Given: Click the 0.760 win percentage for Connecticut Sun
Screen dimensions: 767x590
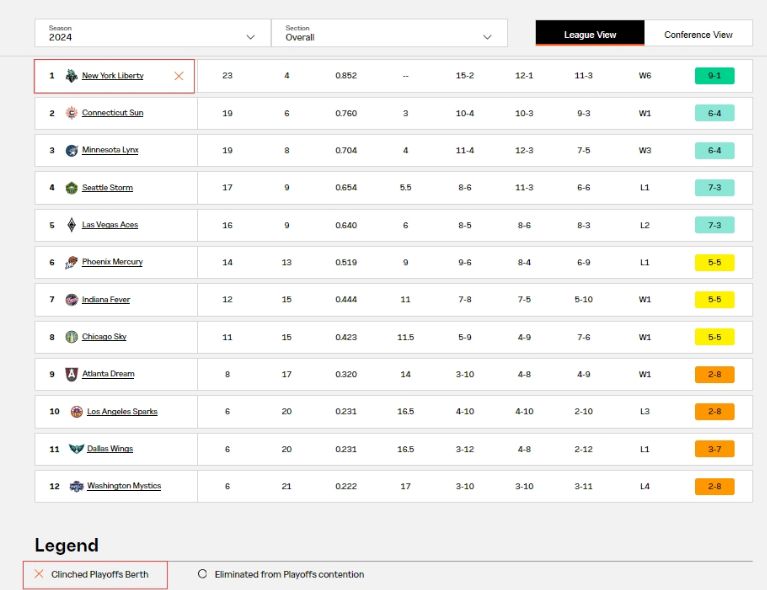Looking at the screenshot, I should [346, 113].
